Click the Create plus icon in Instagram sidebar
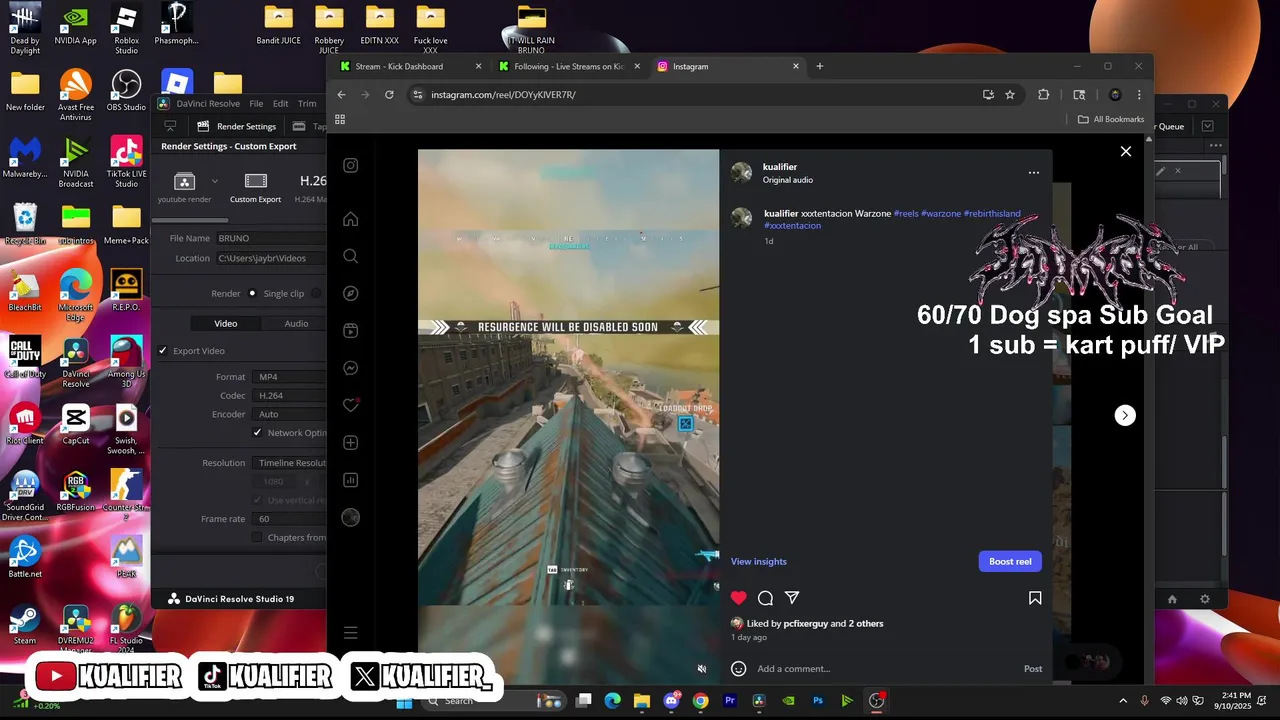The height and width of the screenshot is (720, 1280). point(350,442)
